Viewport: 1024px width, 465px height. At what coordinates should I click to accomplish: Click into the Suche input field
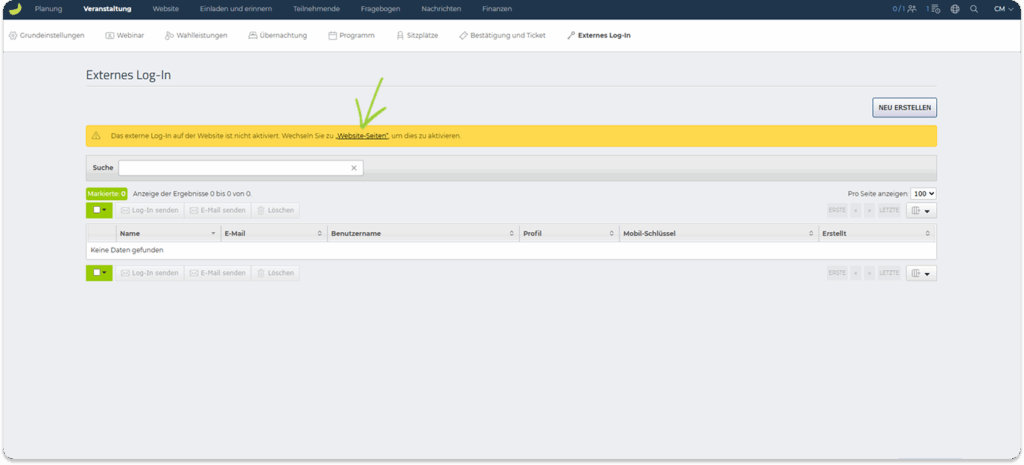click(x=233, y=168)
